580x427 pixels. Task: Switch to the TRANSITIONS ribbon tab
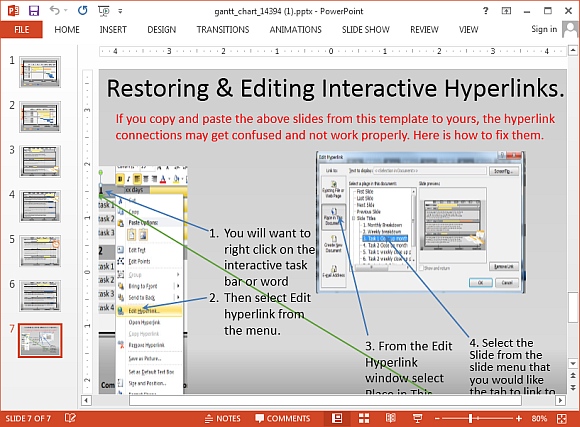(223, 30)
